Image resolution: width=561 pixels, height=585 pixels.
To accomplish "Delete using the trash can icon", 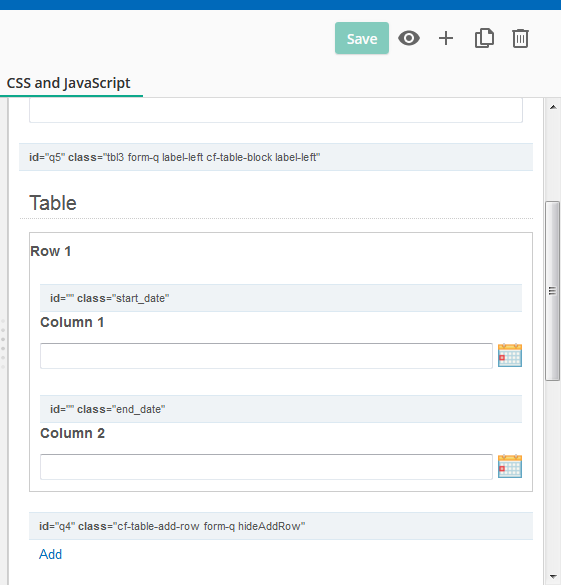I will (x=520, y=38).
